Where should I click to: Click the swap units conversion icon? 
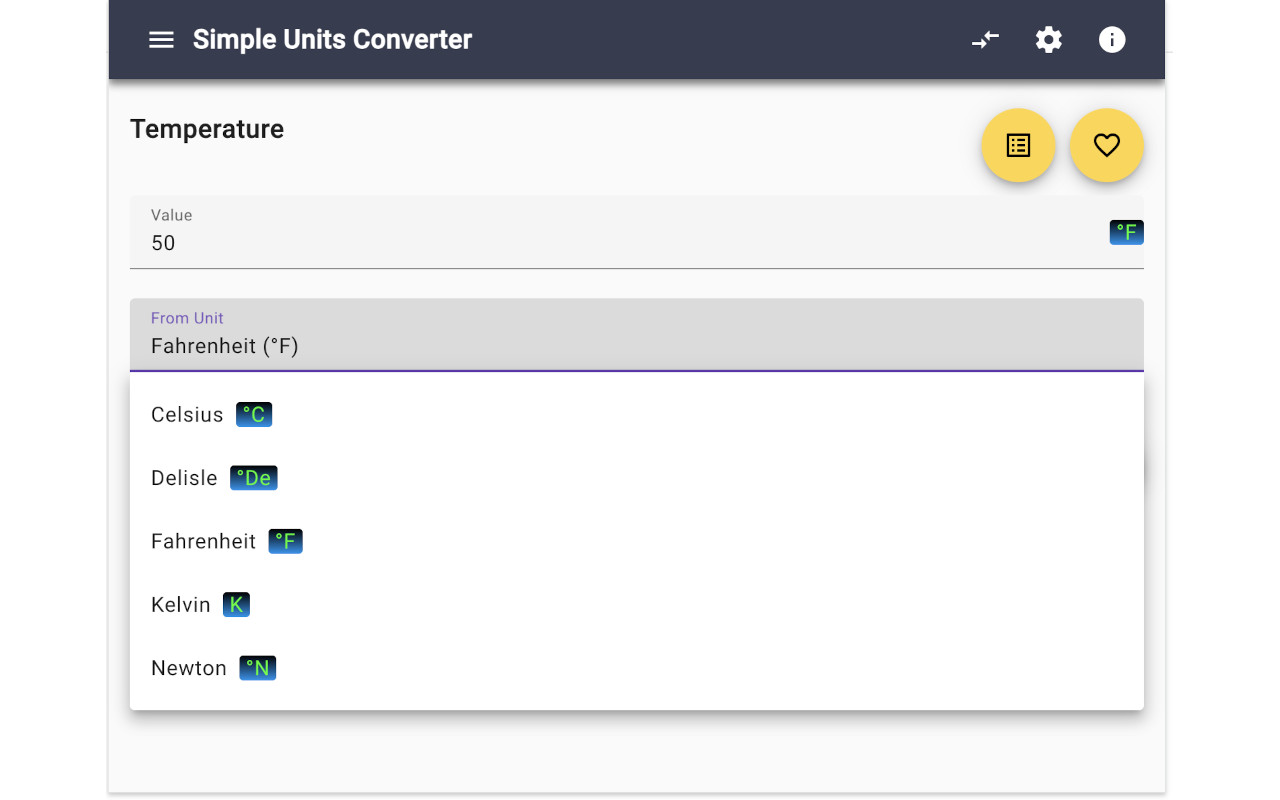click(985, 40)
